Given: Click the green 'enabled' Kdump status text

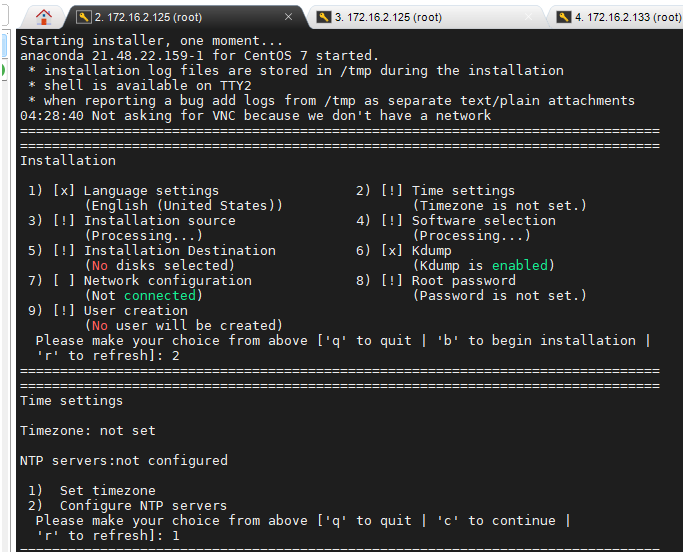Looking at the screenshot, I should [x=520, y=266].
